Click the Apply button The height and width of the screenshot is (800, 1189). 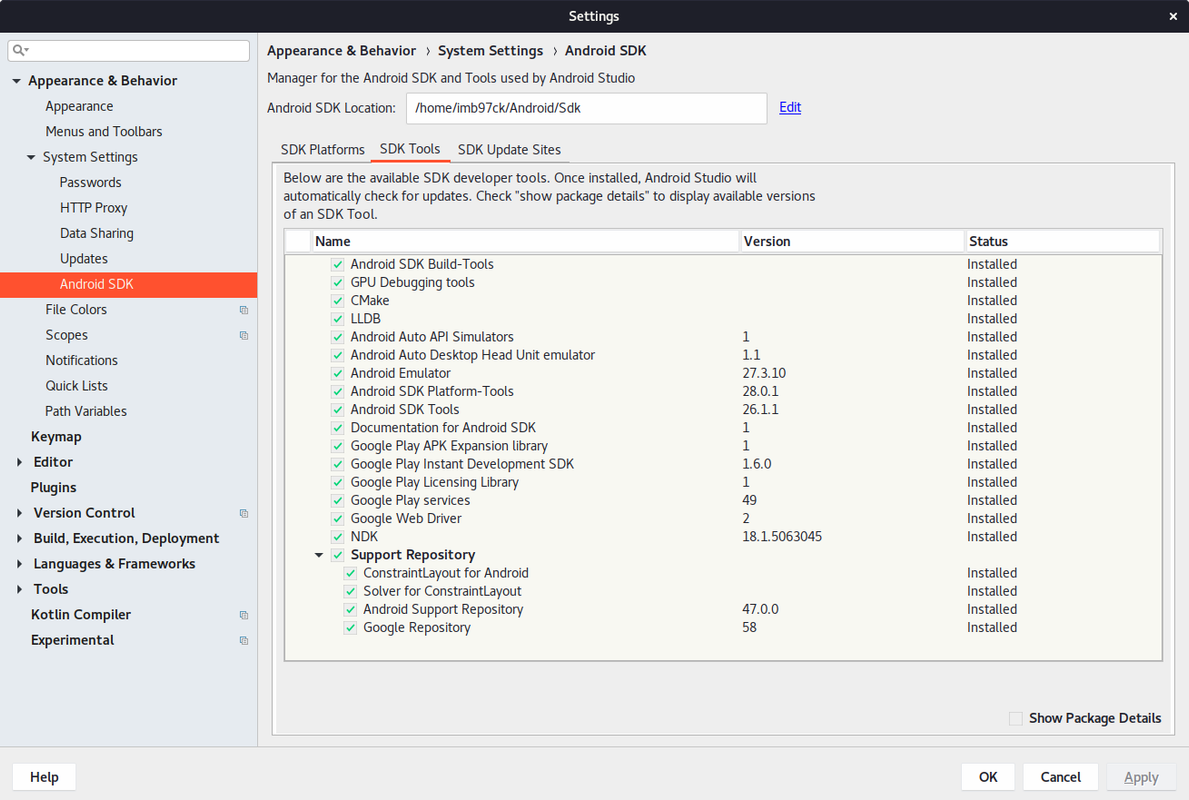coord(1140,776)
